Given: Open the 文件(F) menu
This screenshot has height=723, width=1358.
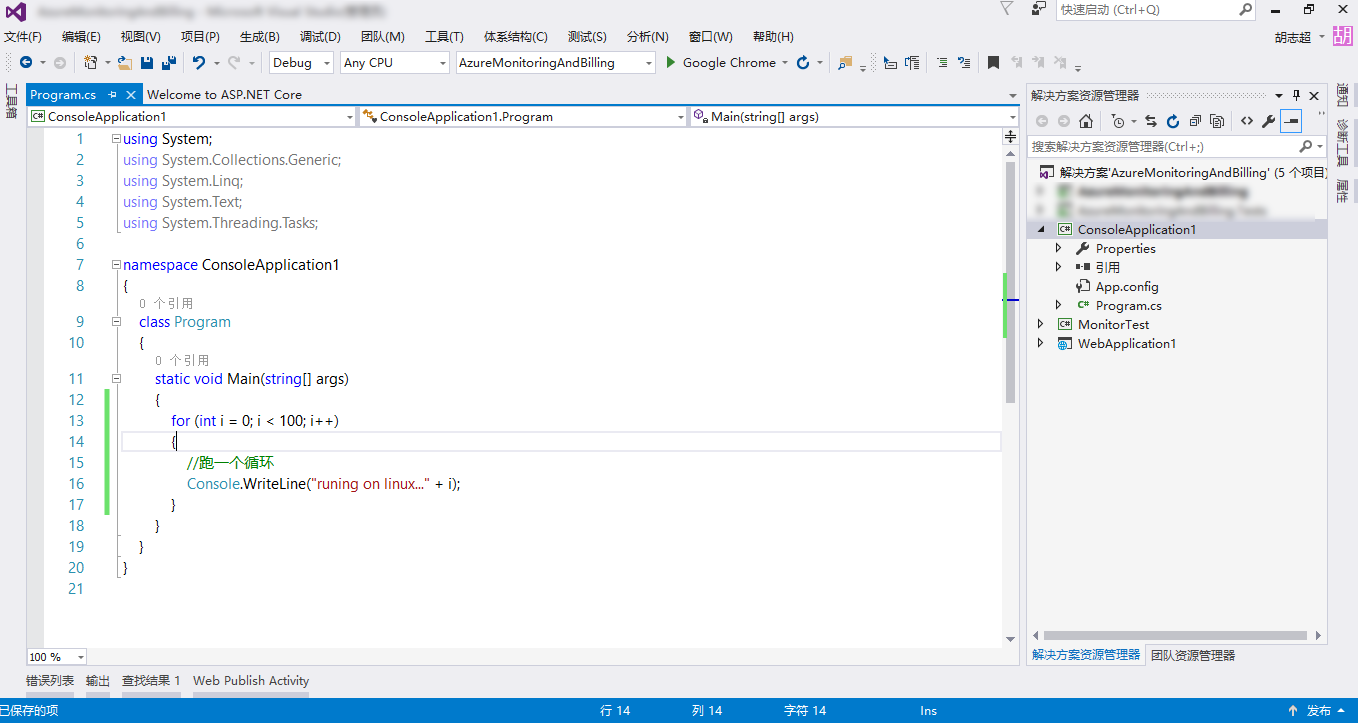Looking at the screenshot, I should pos(23,37).
